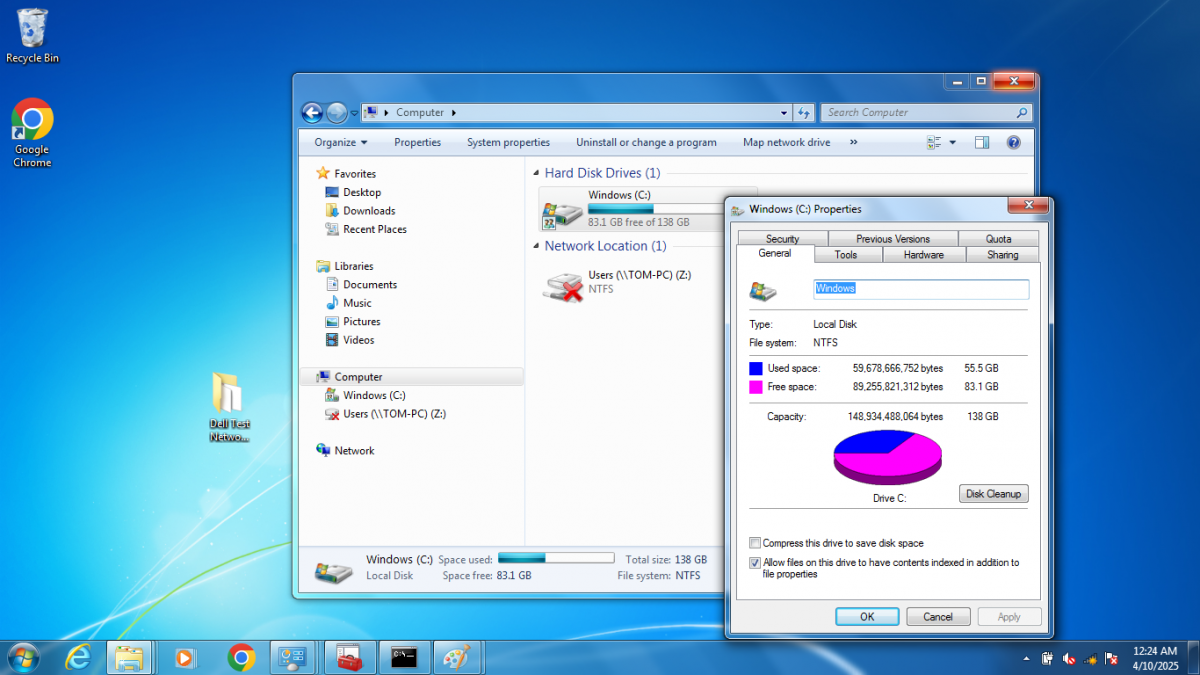
Task: Confirm the properties dialog with OK
Action: tap(867, 617)
